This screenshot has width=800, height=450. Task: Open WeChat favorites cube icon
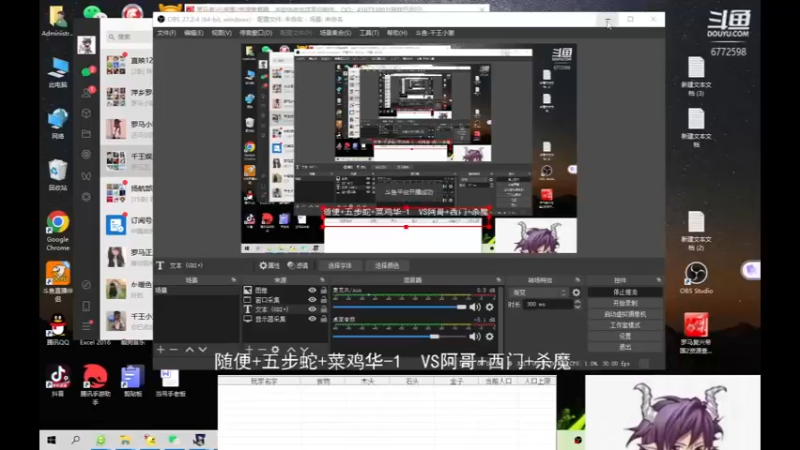[86, 113]
